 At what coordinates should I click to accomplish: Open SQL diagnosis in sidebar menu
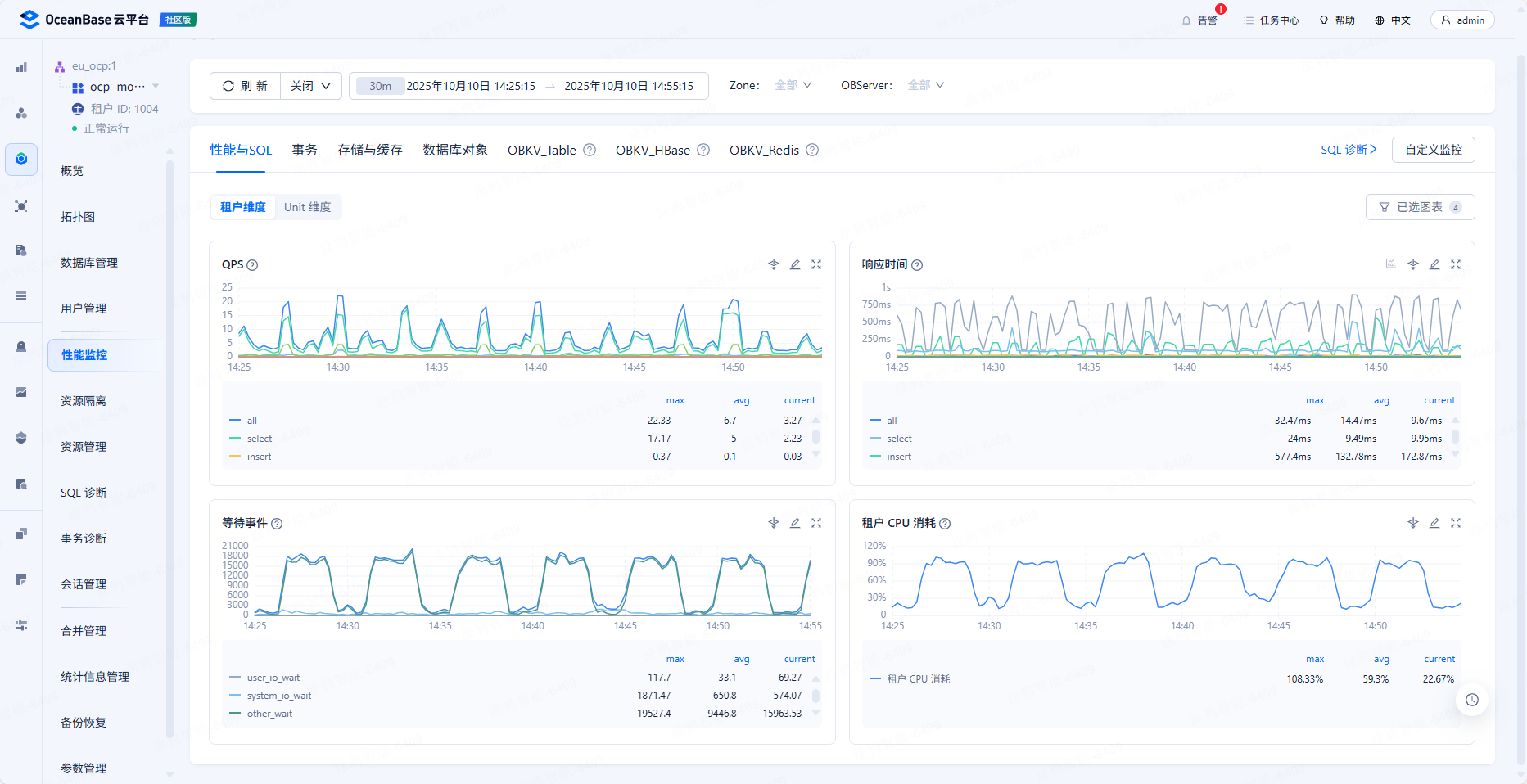pyautogui.click(x=84, y=493)
